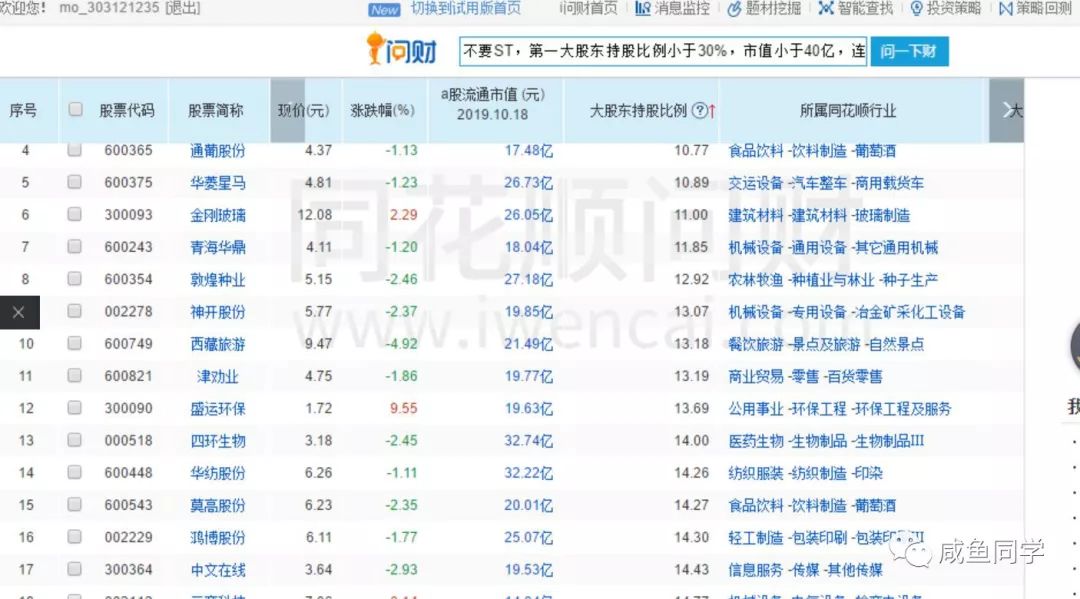This screenshot has height=599, width=1080.
Task: Check the box for 000518 四环生物
Action: pos(74,440)
